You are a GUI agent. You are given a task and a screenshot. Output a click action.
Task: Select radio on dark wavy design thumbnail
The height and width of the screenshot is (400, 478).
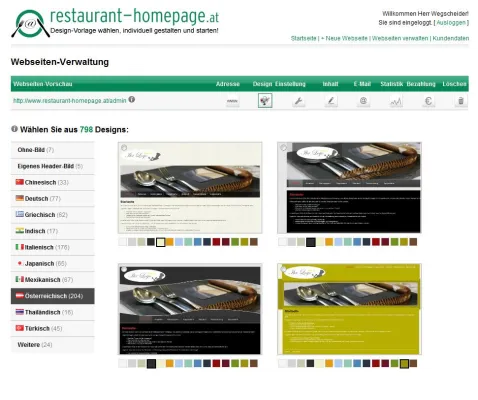coord(124,269)
